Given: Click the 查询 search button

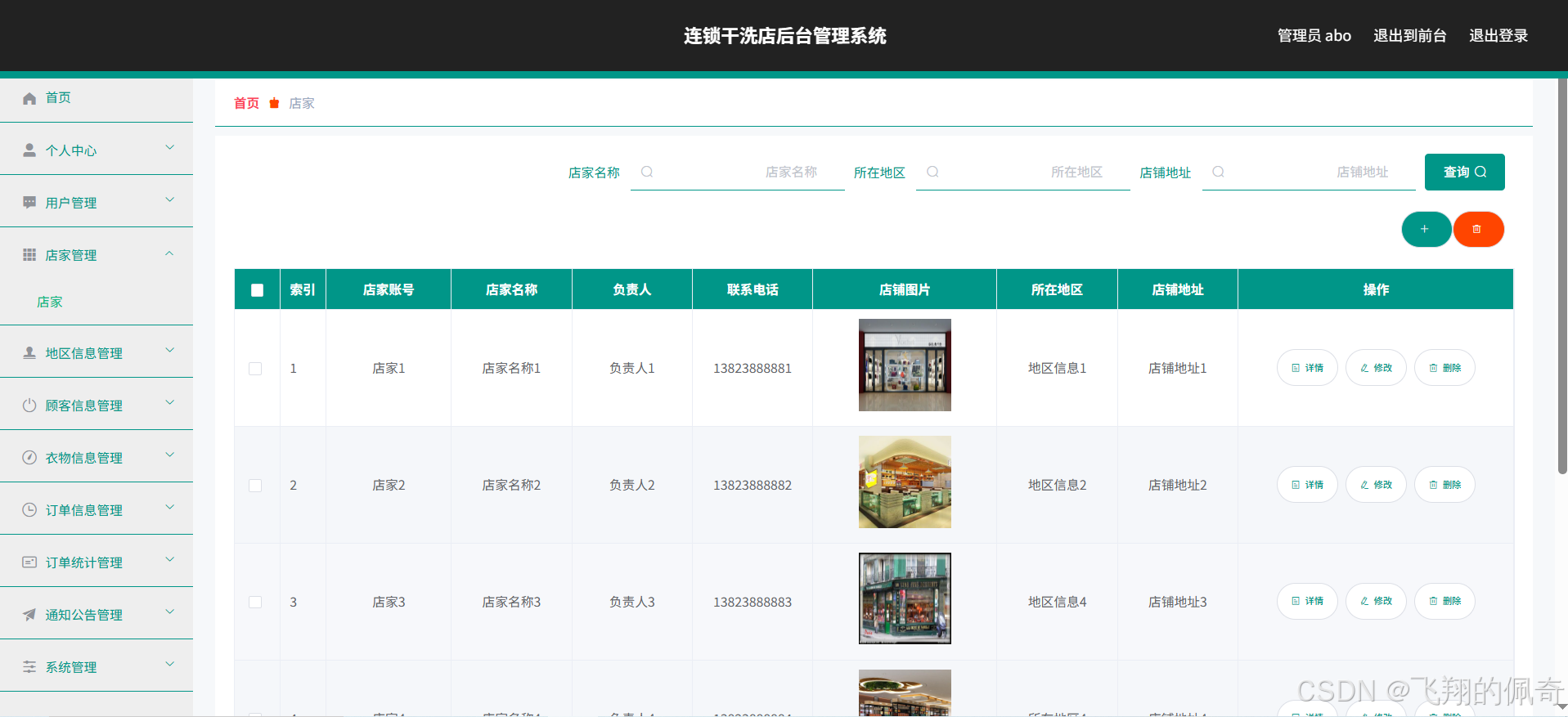Looking at the screenshot, I should 1464,172.
